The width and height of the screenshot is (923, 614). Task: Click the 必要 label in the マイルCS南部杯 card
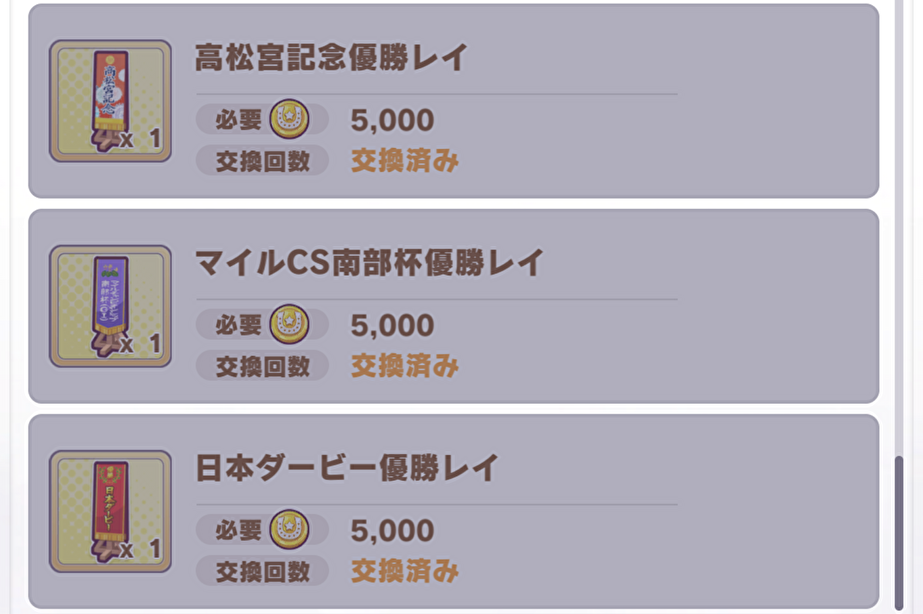coord(238,325)
